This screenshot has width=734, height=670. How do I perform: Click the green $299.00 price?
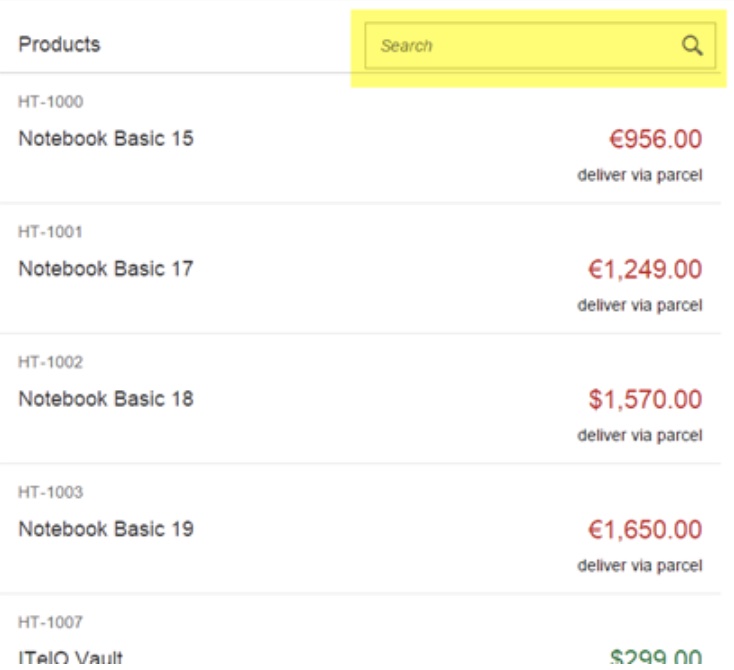(656, 656)
